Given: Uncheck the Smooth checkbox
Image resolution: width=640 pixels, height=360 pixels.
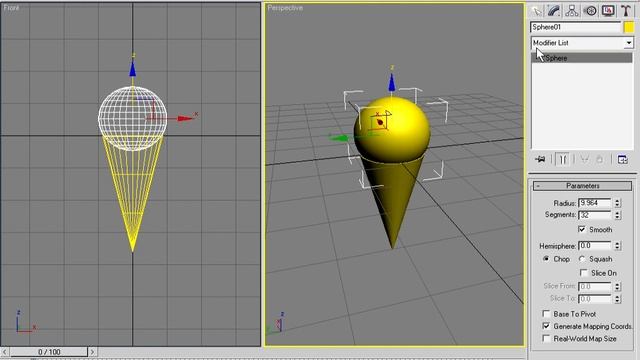Looking at the screenshot, I should pyautogui.click(x=582, y=229).
